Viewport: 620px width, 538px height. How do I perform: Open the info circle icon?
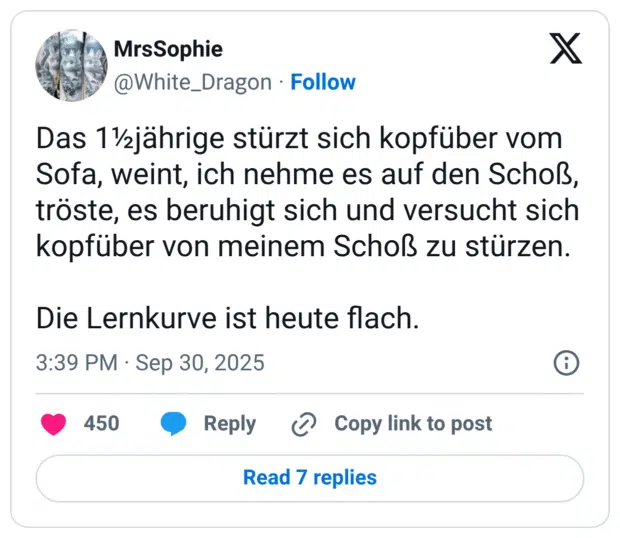pyautogui.click(x=566, y=362)
